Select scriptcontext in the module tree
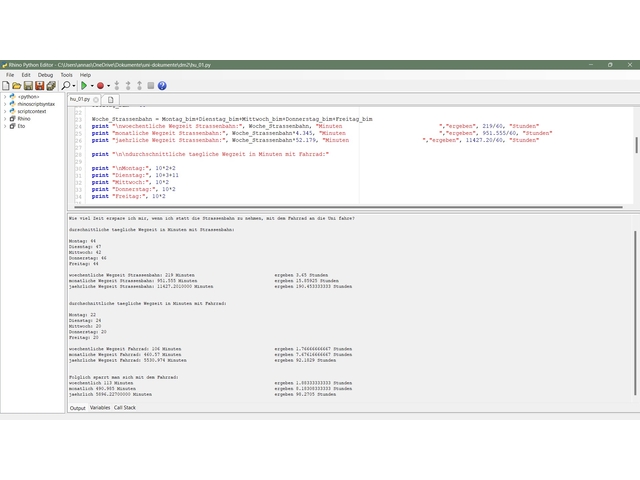 tap(32, 111)
